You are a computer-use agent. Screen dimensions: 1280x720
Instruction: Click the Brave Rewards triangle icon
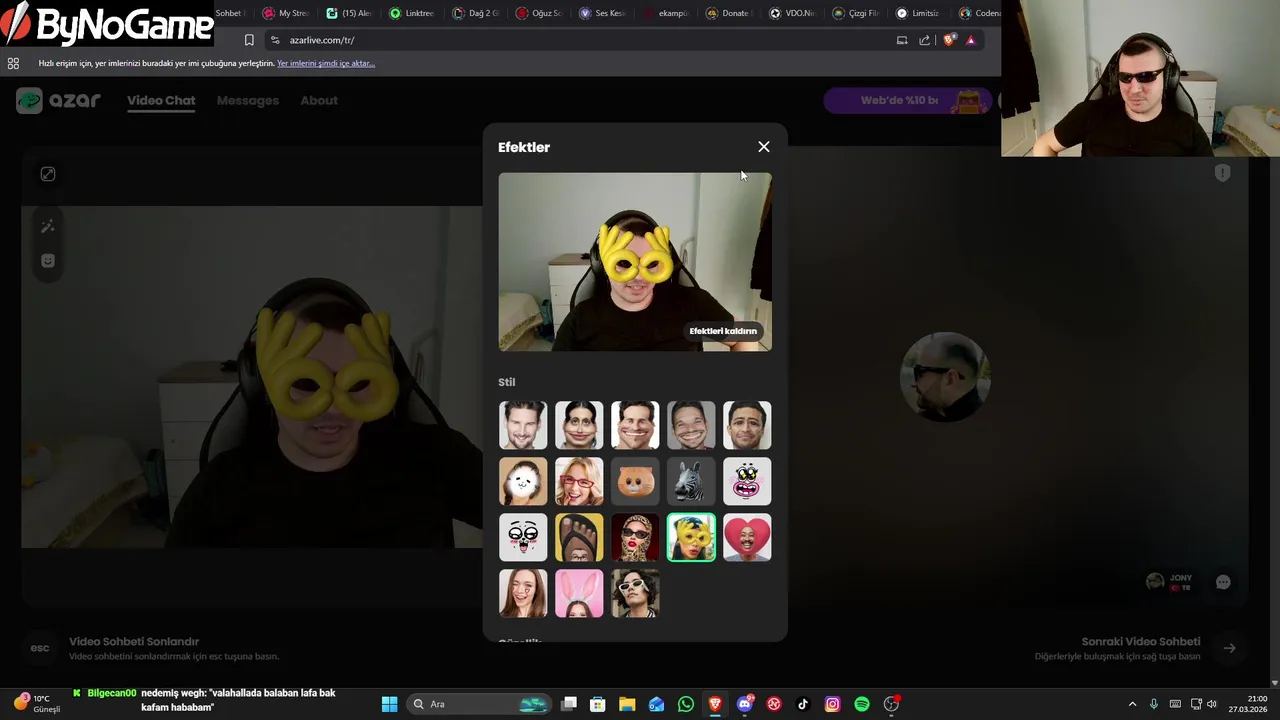[970, 40]
